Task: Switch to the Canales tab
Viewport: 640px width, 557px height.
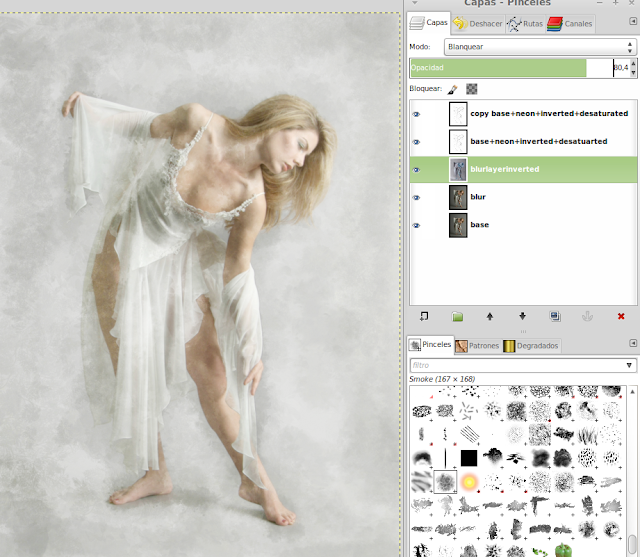Action: (571, 23)
